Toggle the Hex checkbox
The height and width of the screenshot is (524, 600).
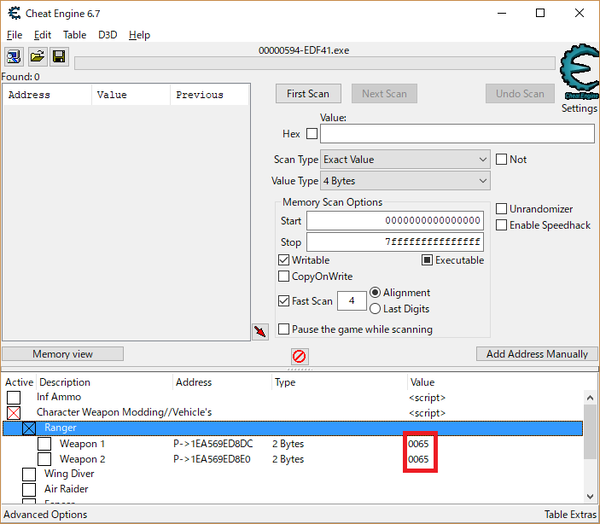tap(312, 134)
